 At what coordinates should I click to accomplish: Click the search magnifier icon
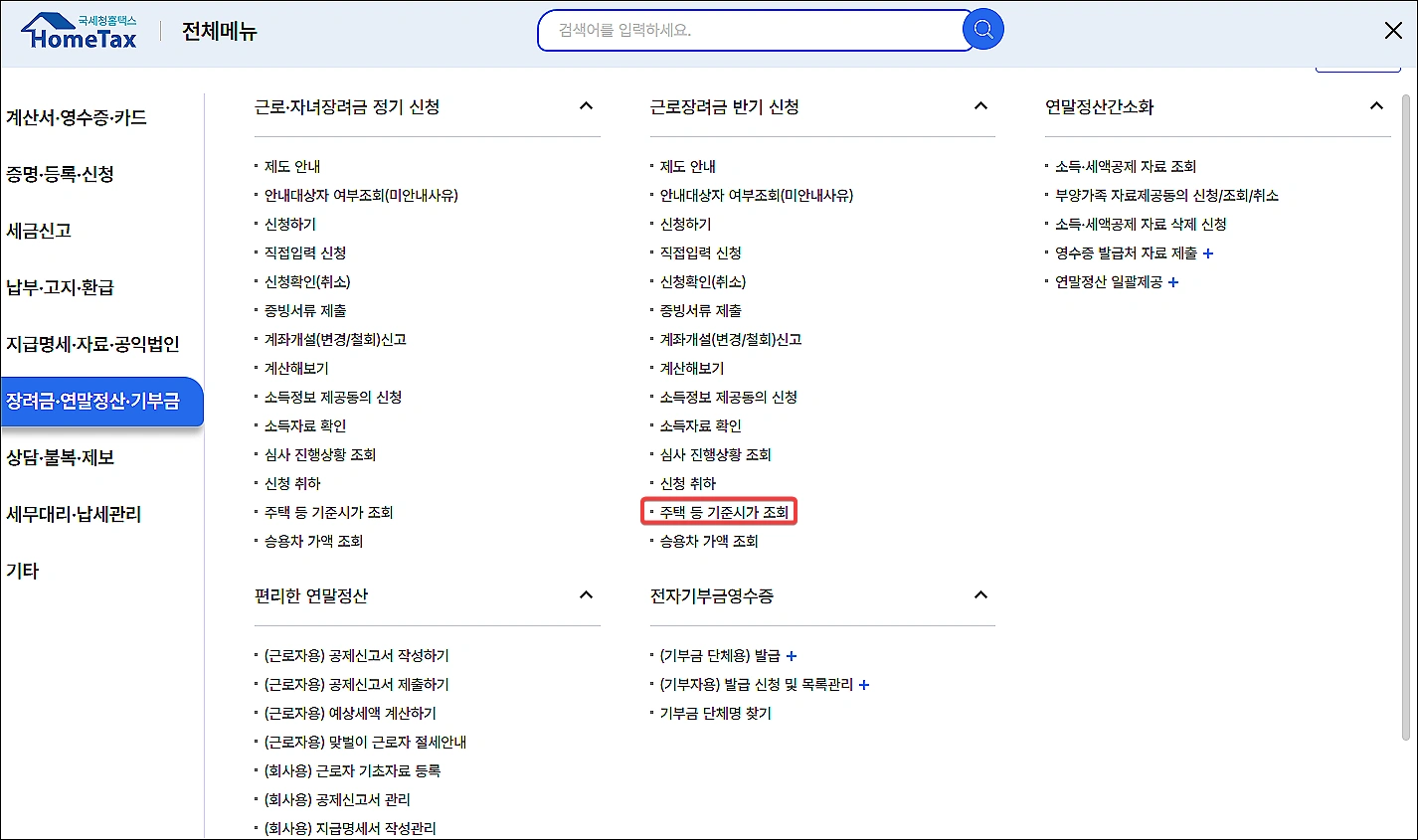(981, 29)
